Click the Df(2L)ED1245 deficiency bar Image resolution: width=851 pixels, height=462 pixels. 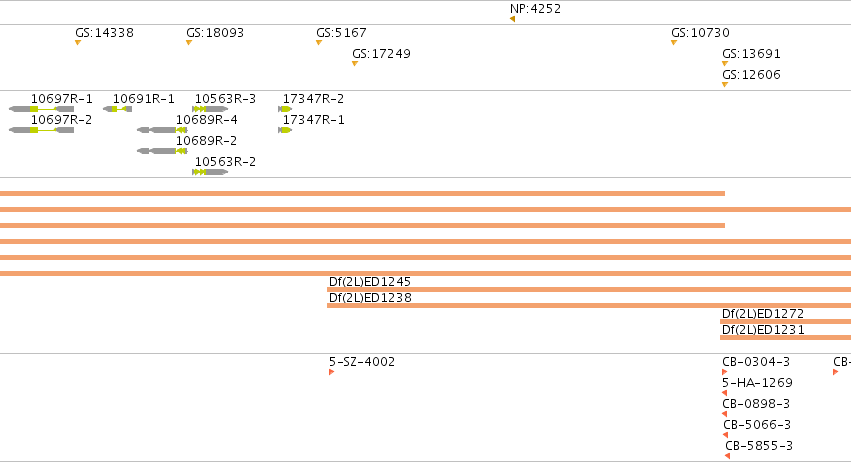click(589, 290)
